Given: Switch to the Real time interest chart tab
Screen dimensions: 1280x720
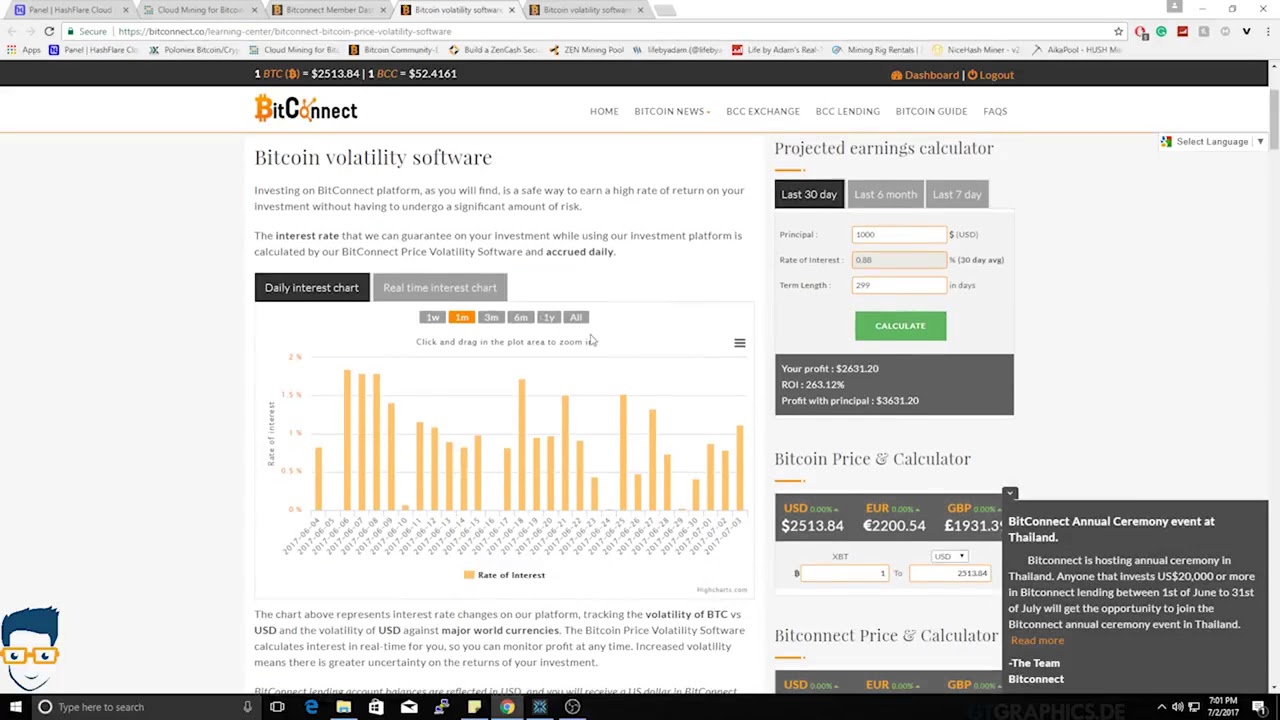Looking at the screenshot, I should [439, 288].
